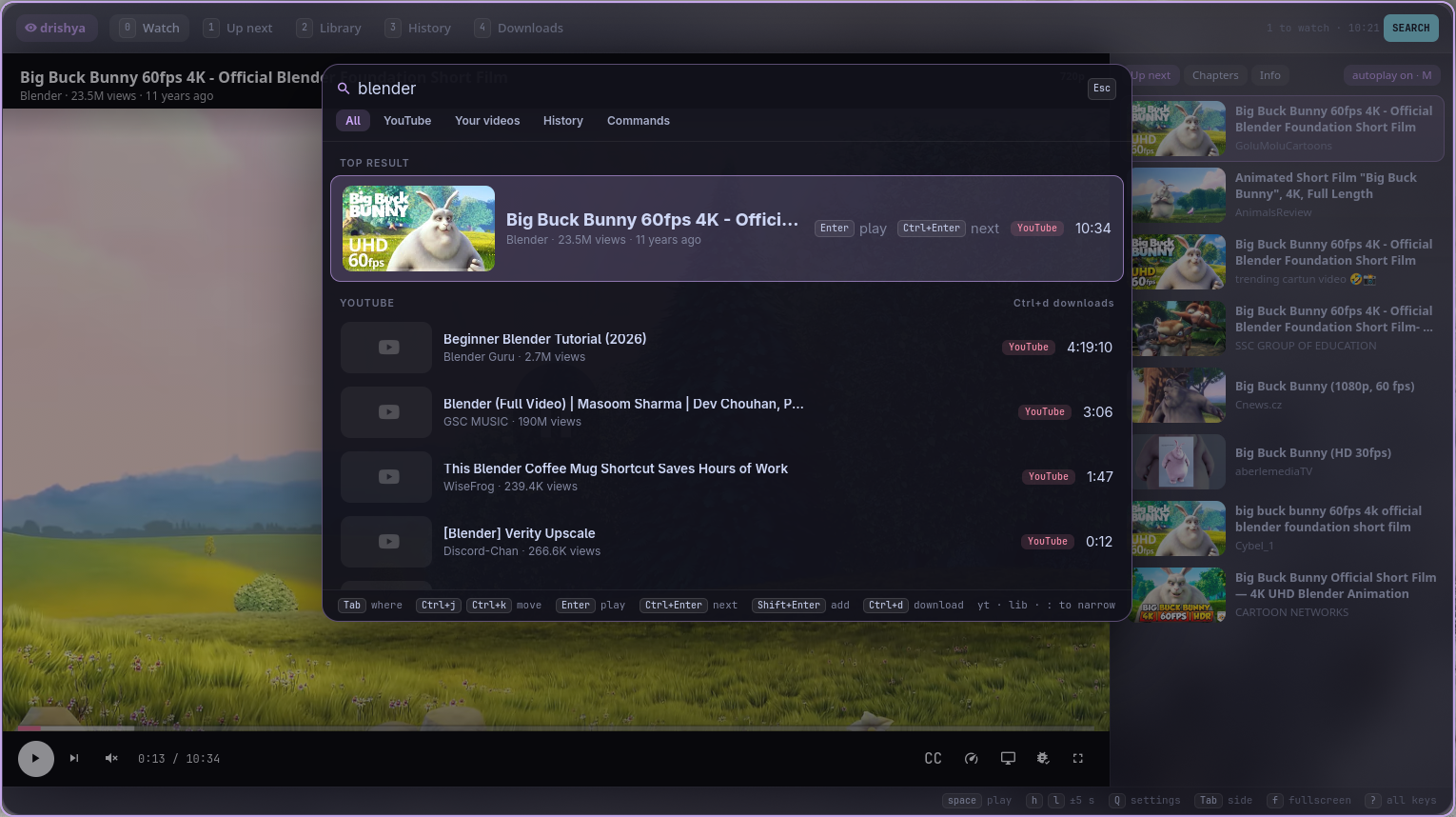Open Up next in top navigation

(239, 29)
